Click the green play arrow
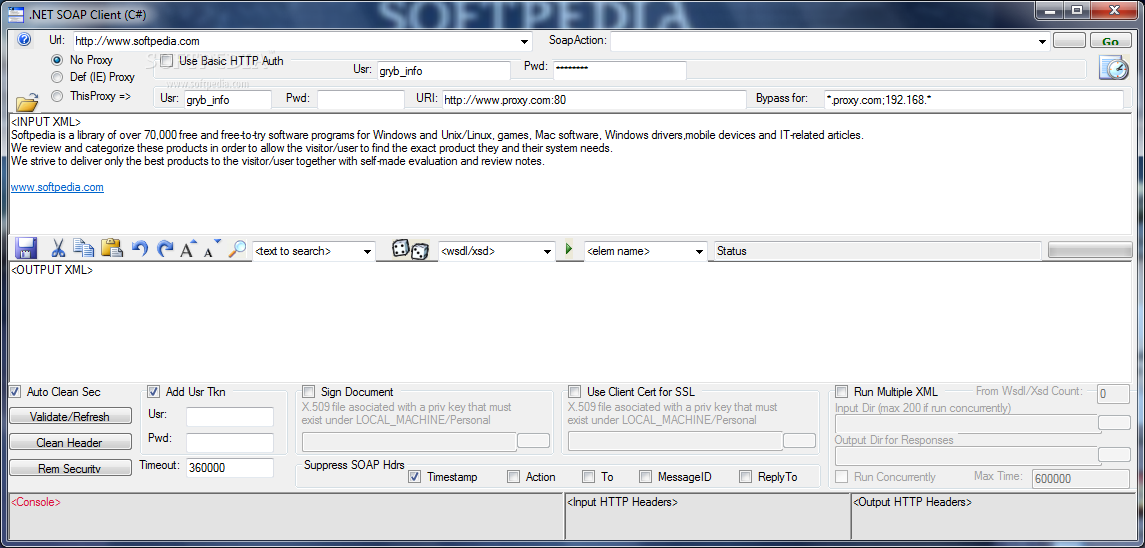1145x548 pixels. point(570,249)
